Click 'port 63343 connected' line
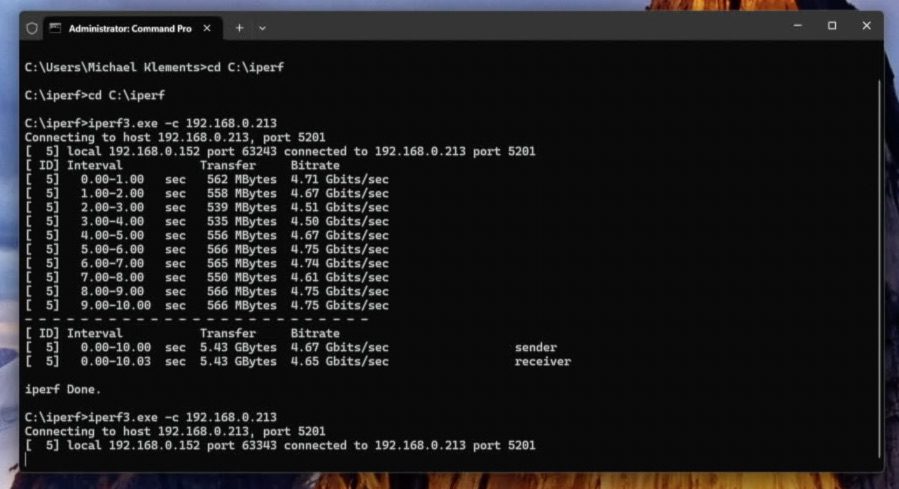This screenshot has width=899, height=489. [x=280, y=445]
